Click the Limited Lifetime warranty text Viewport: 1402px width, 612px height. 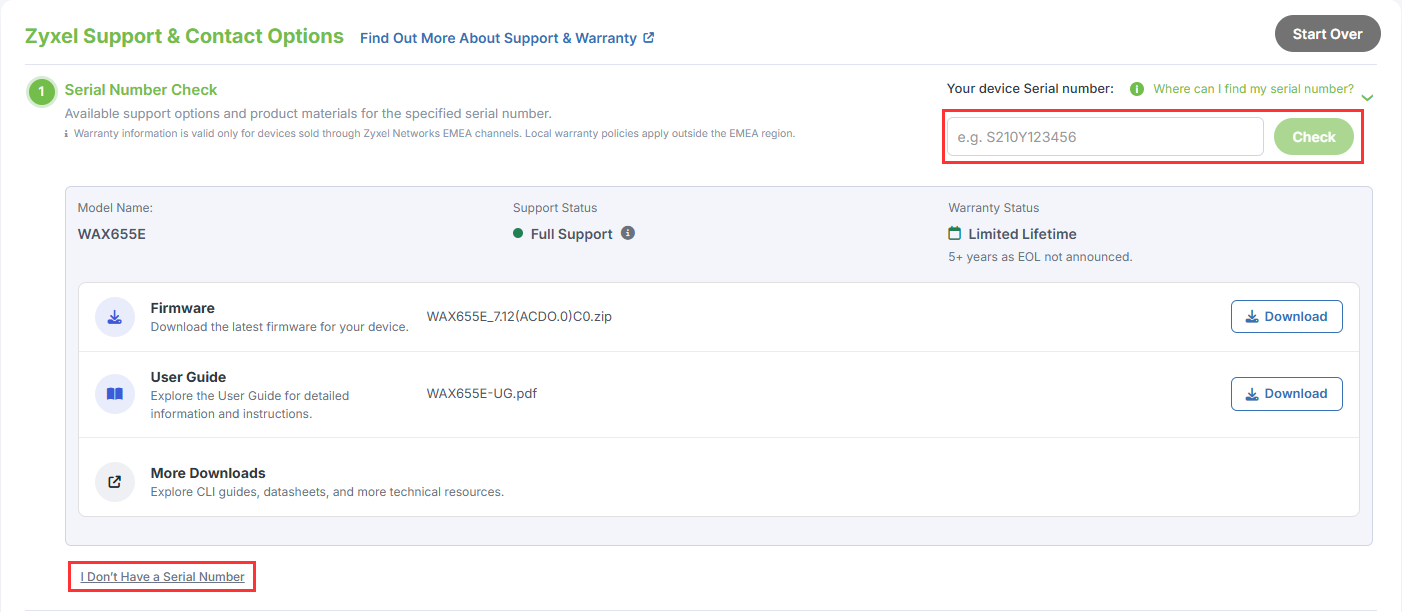(x=1022, y=234)
